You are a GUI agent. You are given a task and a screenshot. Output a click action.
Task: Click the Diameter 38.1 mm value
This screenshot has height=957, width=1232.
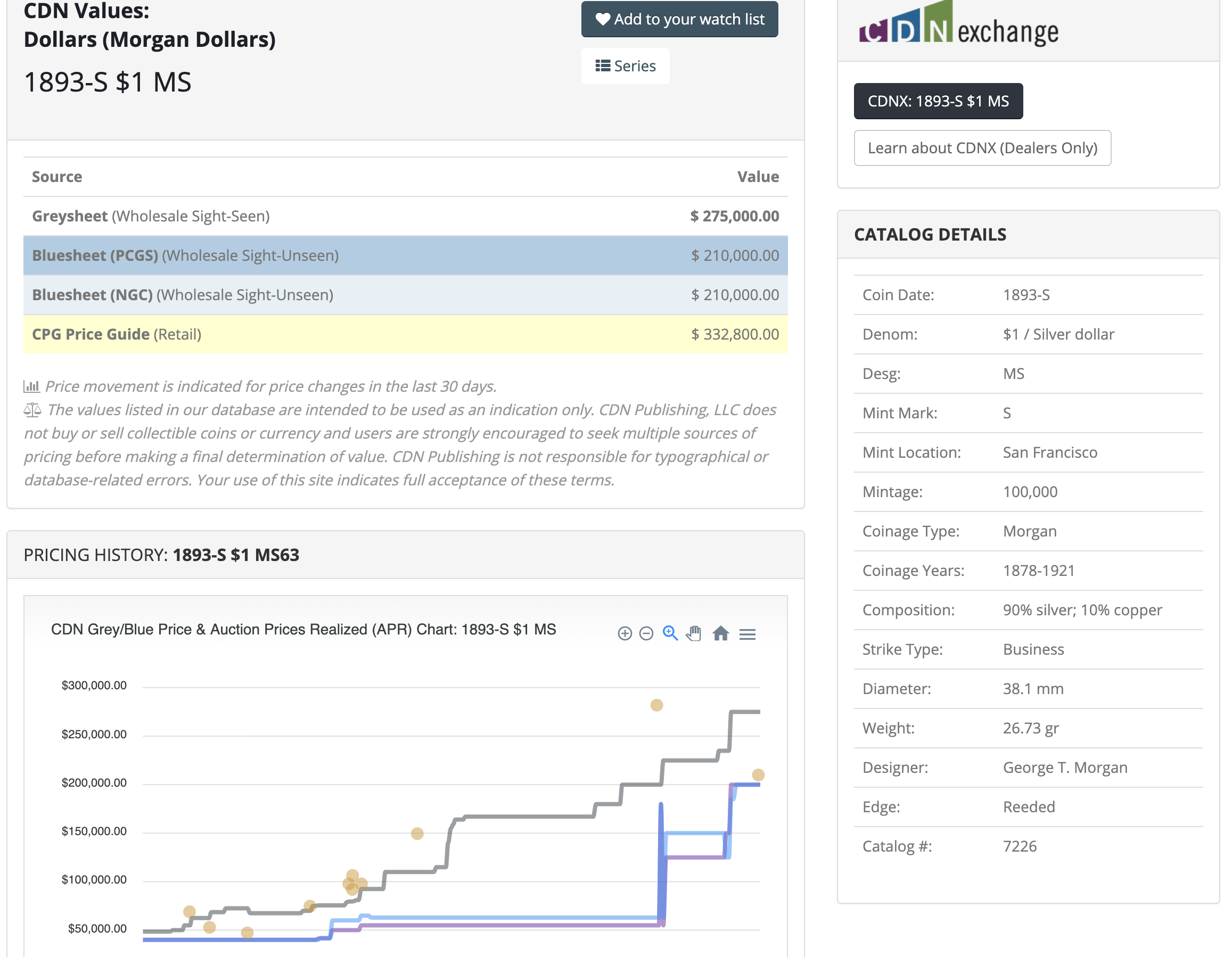tap(1033, 689)
